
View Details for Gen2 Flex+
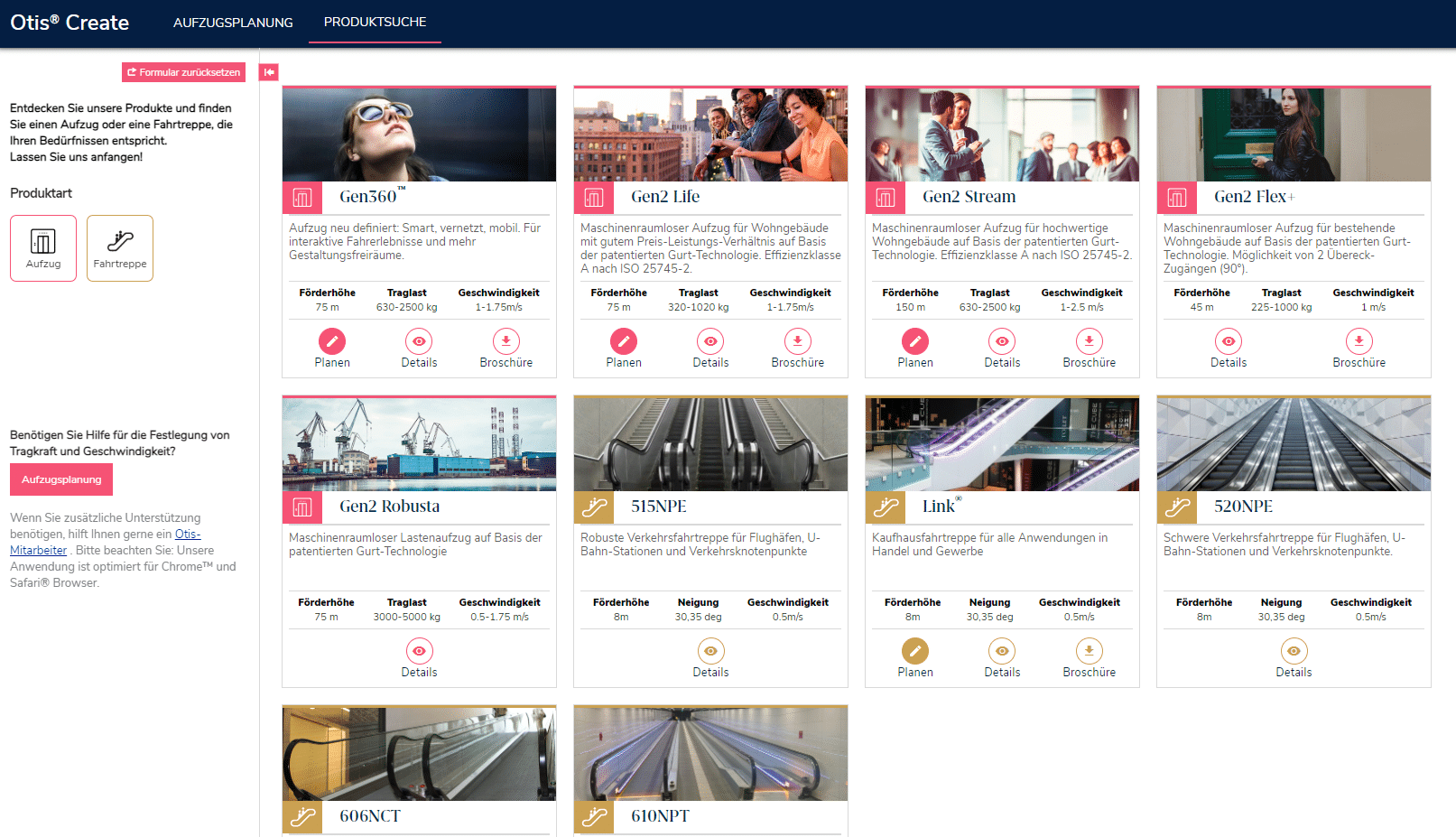(1229, 341)
